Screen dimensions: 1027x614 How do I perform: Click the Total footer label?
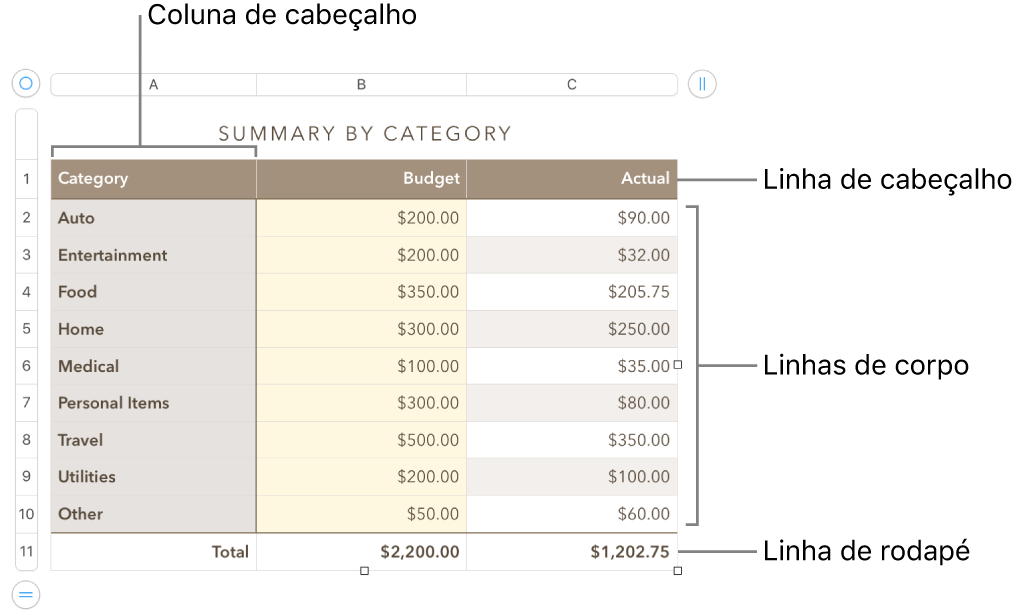(230, 551)
